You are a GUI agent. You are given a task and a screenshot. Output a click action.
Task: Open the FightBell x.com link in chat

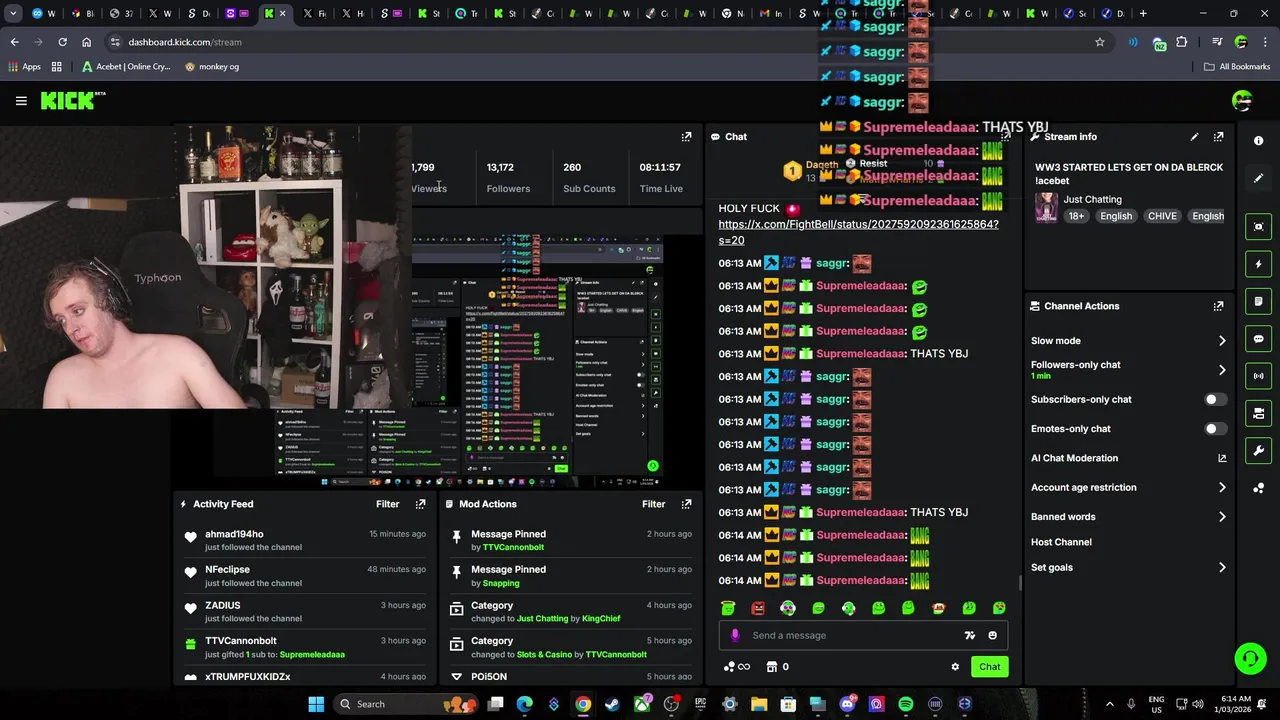coord(858,232)
